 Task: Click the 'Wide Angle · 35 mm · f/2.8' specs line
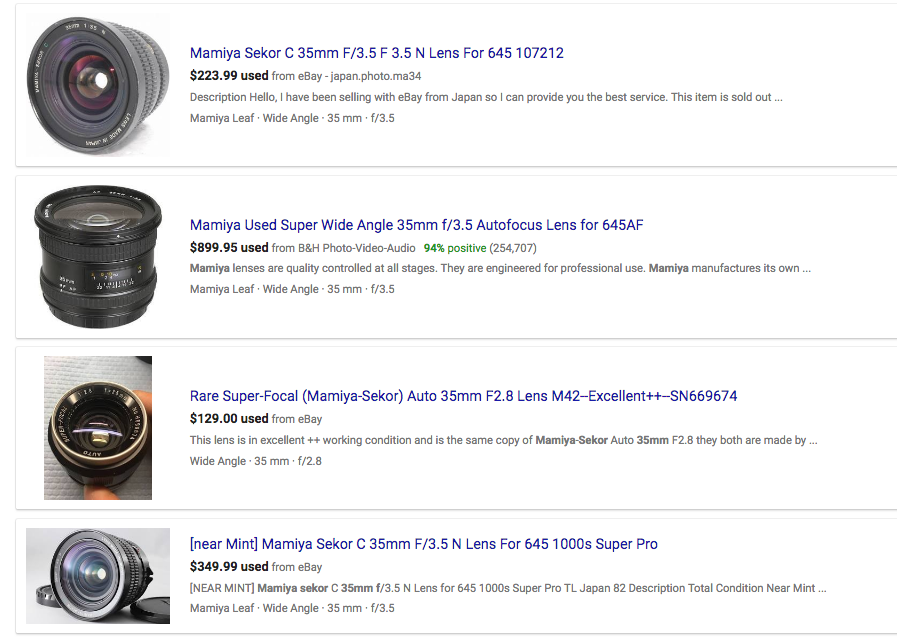point(256,461)
